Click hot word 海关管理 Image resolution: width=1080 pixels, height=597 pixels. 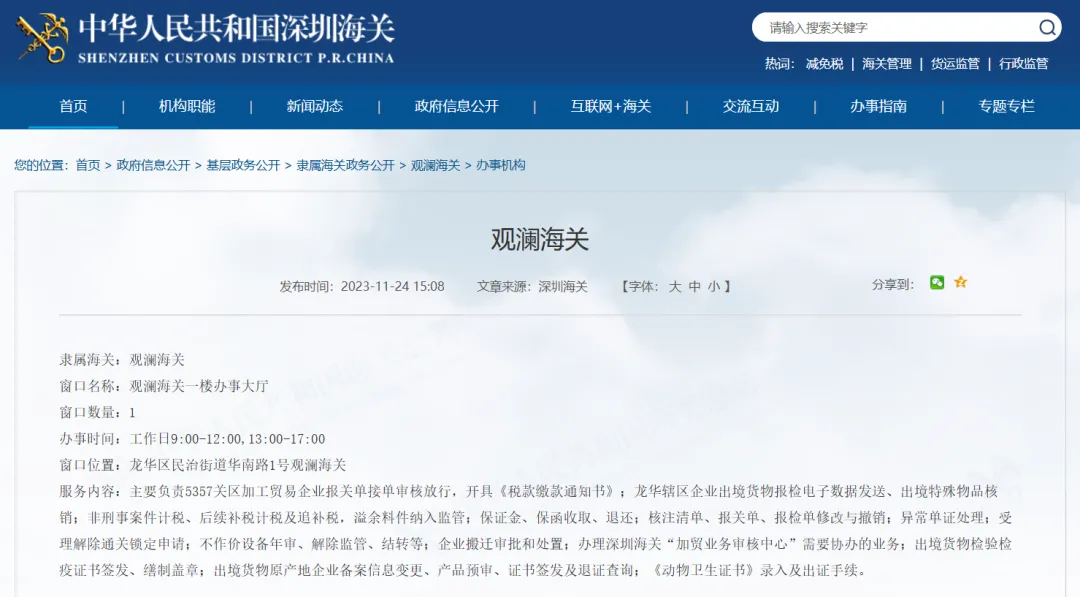tap(886, 64)
